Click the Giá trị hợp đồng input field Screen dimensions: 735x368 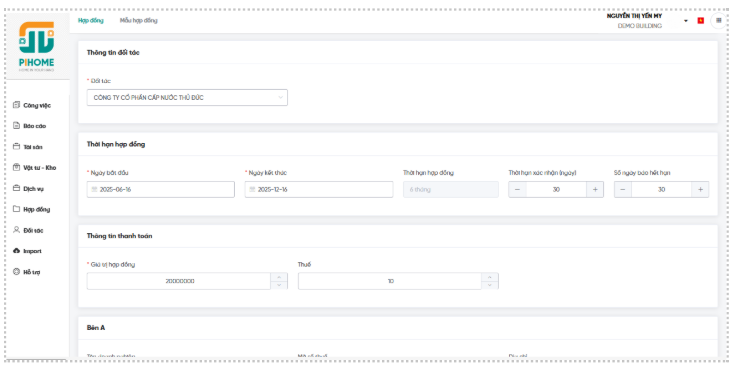tap(179, 281)
